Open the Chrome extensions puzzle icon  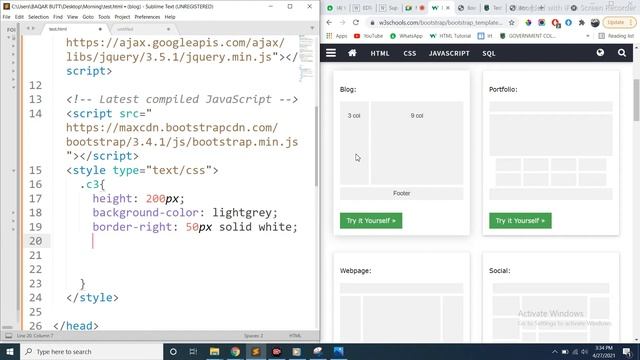582,22
